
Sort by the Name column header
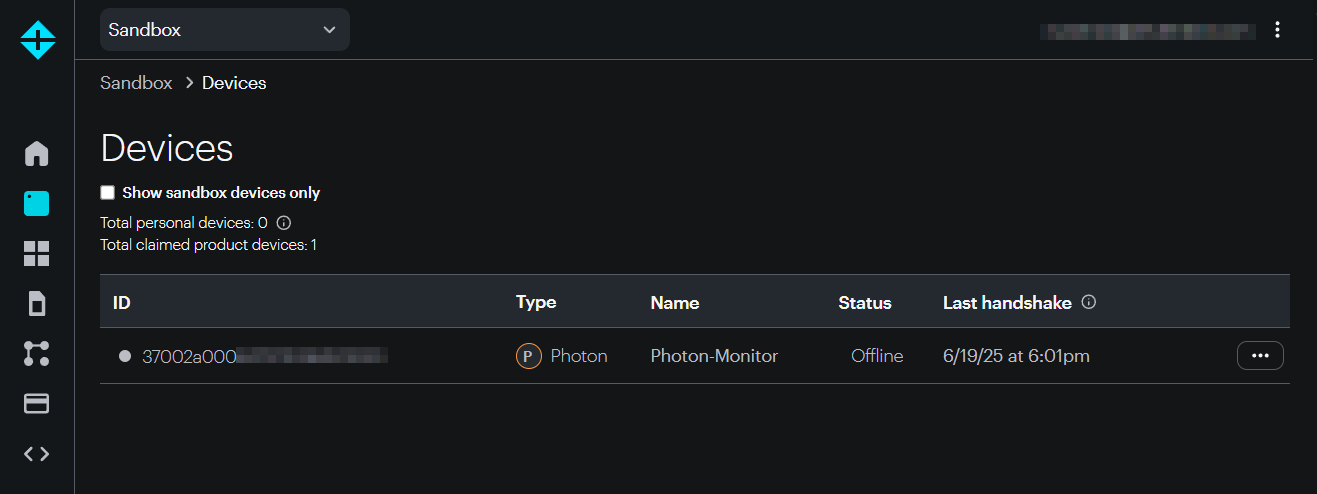pyautogui.click(x=675, y=302)
